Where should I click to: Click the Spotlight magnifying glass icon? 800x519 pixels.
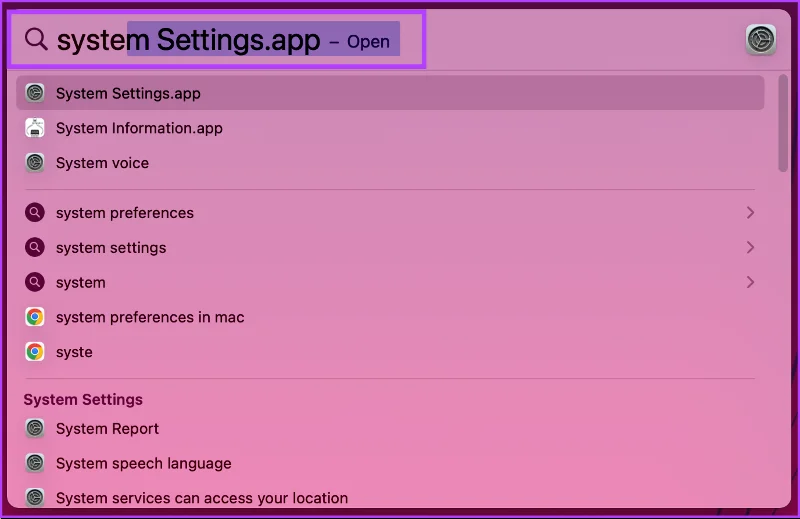click(x=36, y=39)
